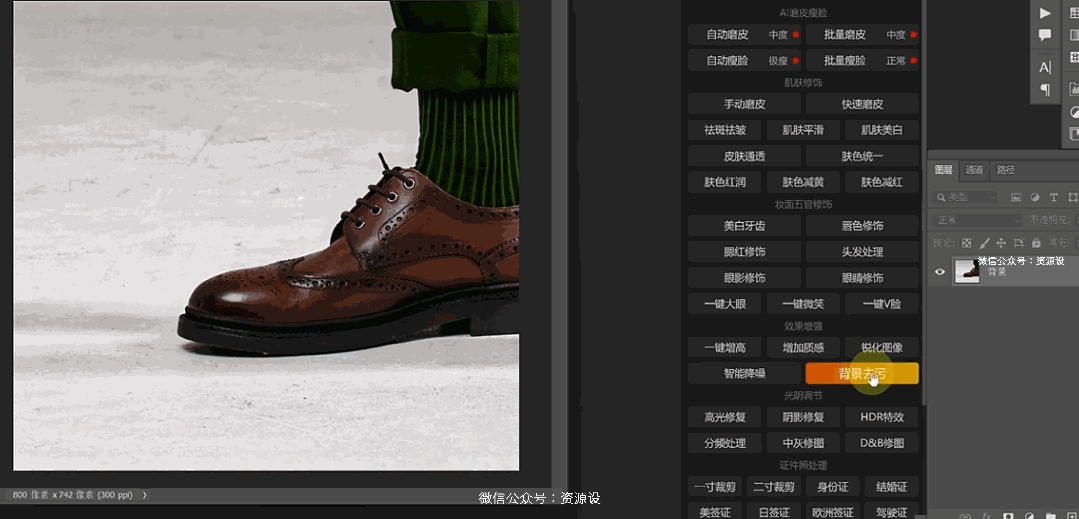Click the plugin panel vertical scrollbar
1079x519 pixels.
pos(923,202)
